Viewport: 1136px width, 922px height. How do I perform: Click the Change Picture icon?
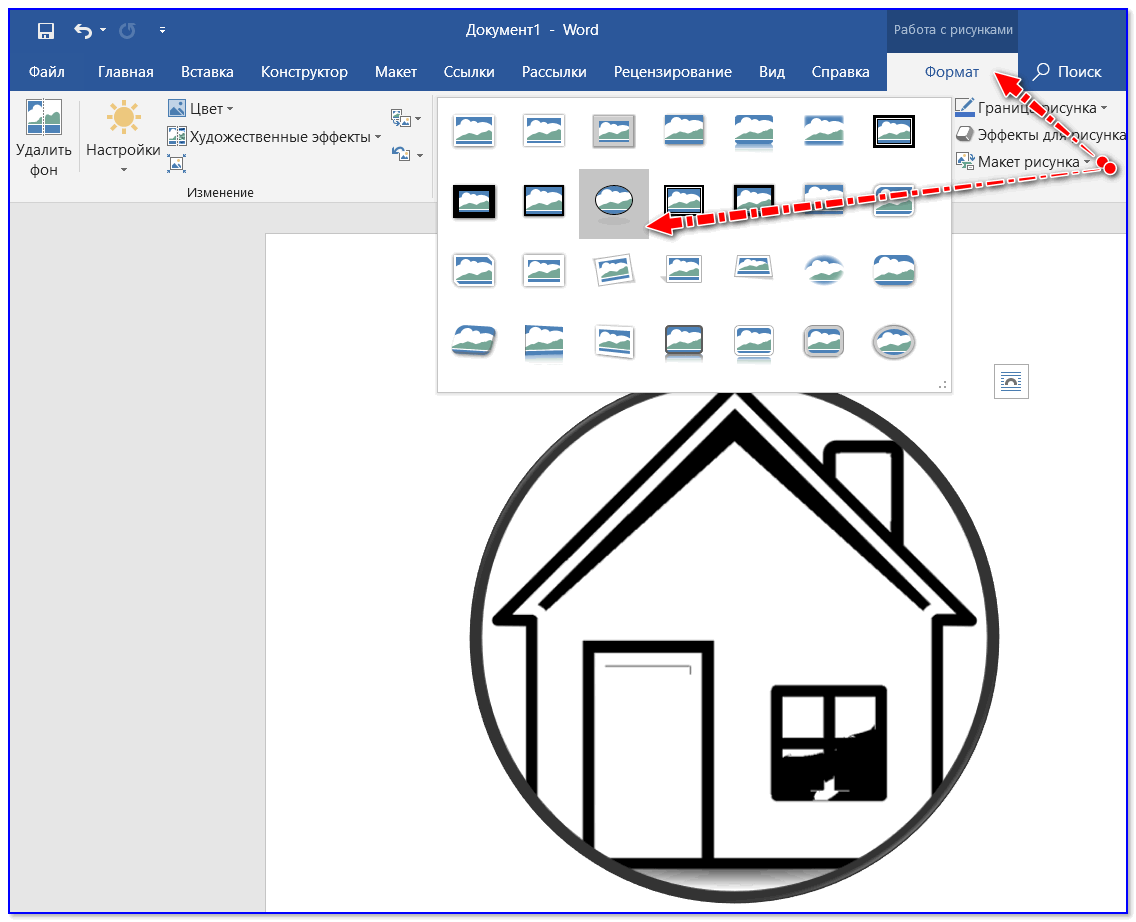coord(401,118)
